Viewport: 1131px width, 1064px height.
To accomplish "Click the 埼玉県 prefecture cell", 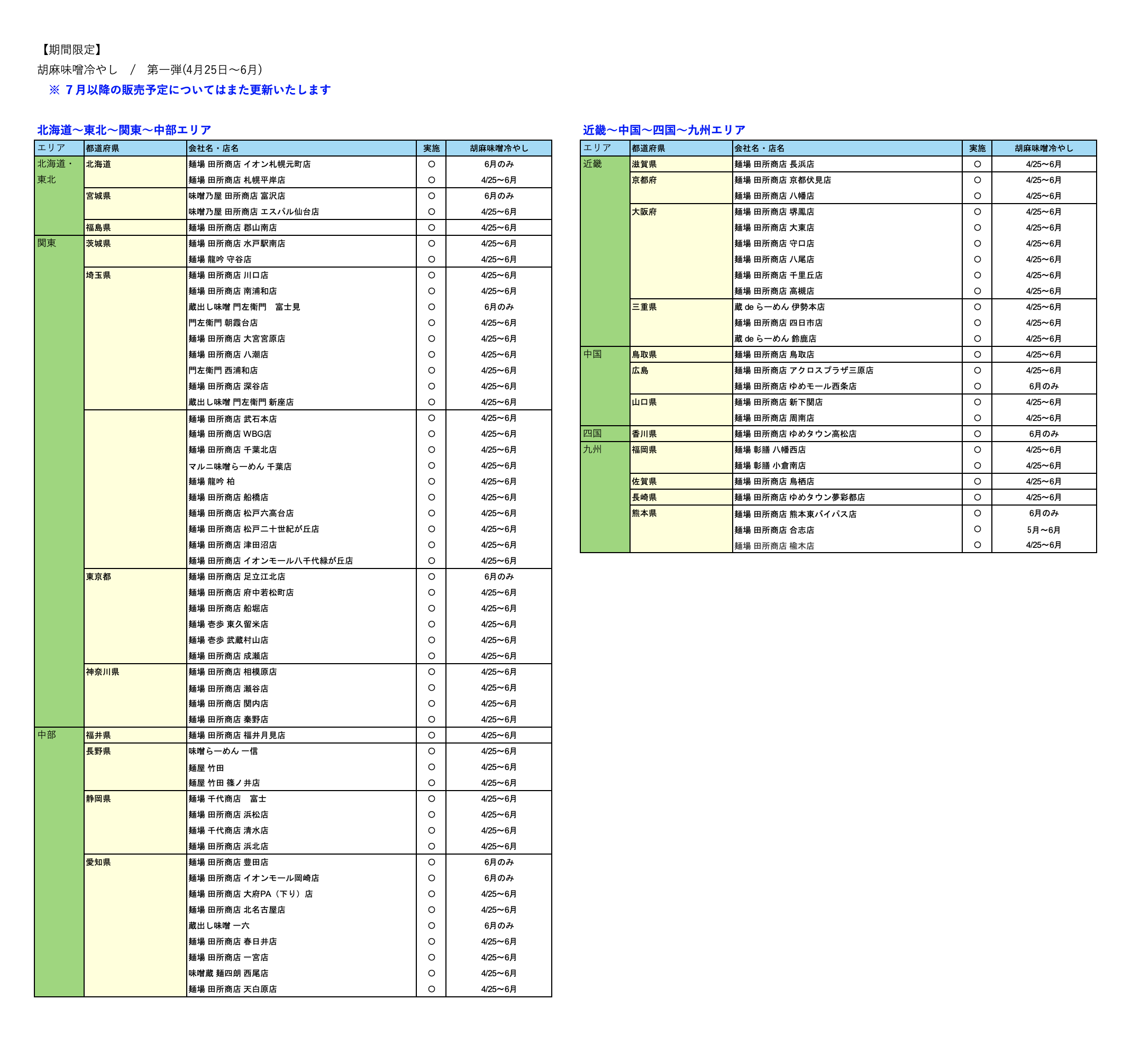I will (x=135, y=338).
